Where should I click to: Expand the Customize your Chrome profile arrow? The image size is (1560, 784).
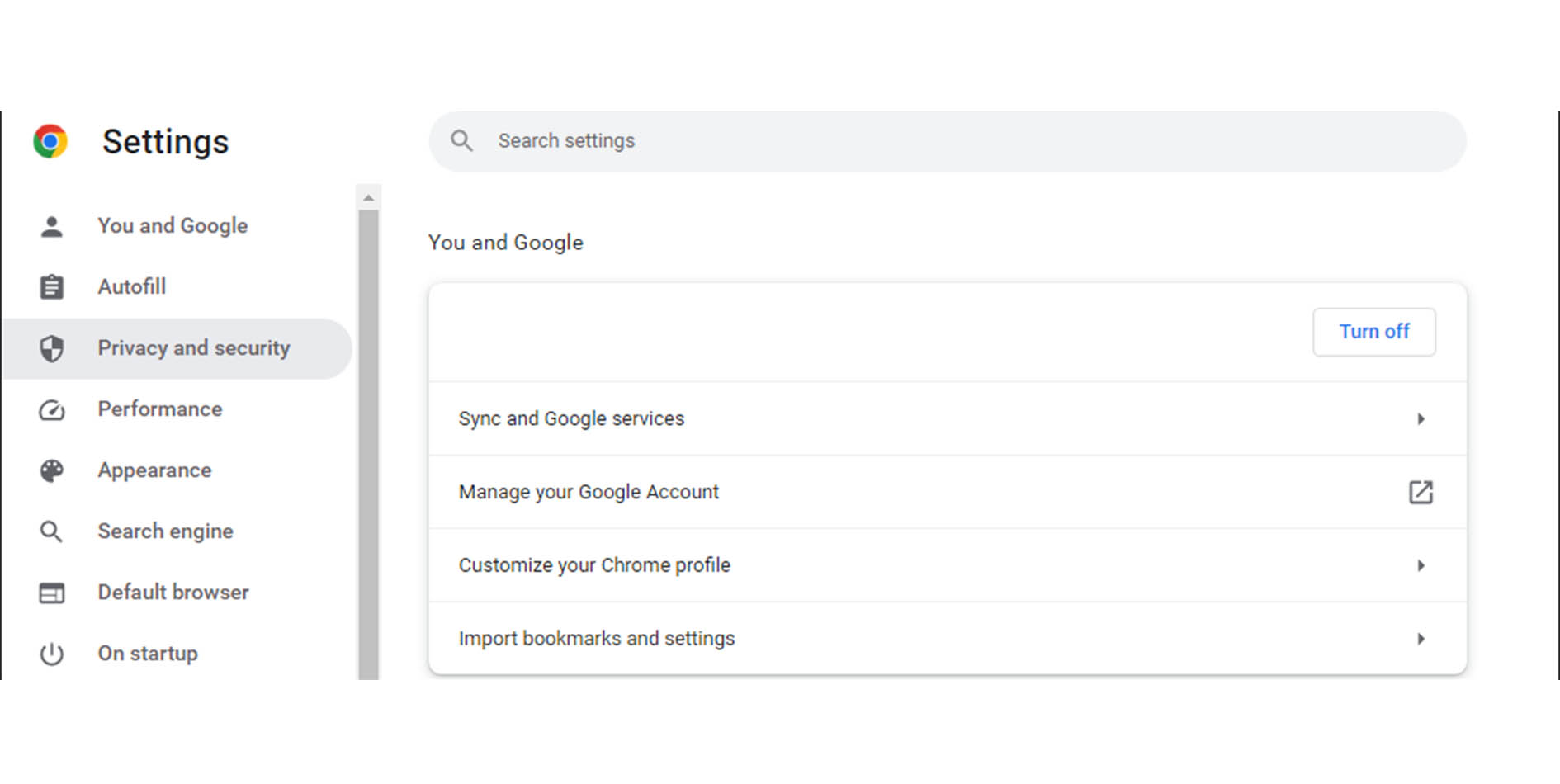(1421, 565)
